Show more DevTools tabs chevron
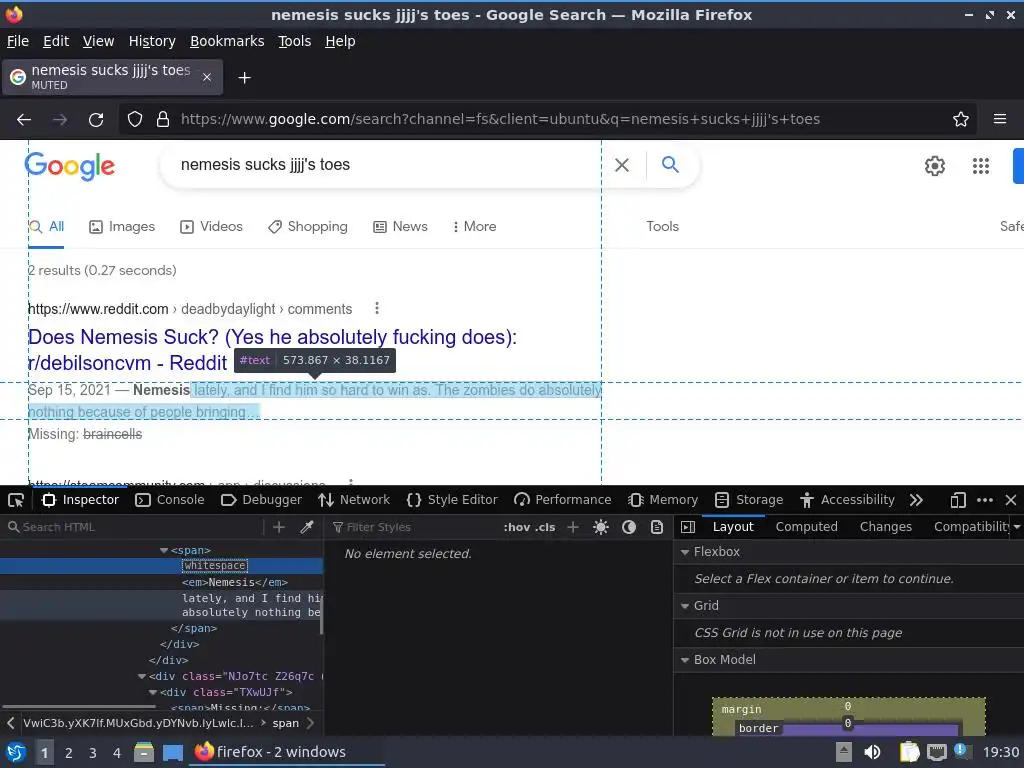 tap(916, 500)
